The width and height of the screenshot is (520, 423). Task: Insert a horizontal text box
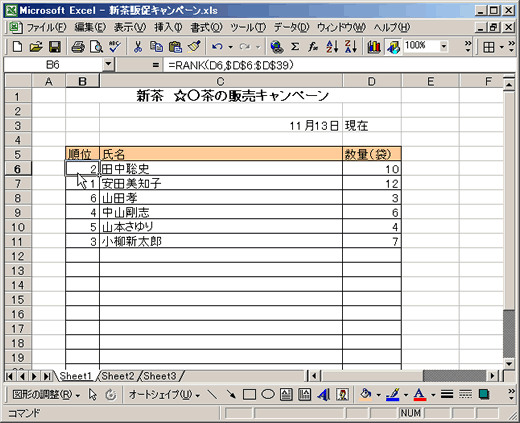pos(286,395)
